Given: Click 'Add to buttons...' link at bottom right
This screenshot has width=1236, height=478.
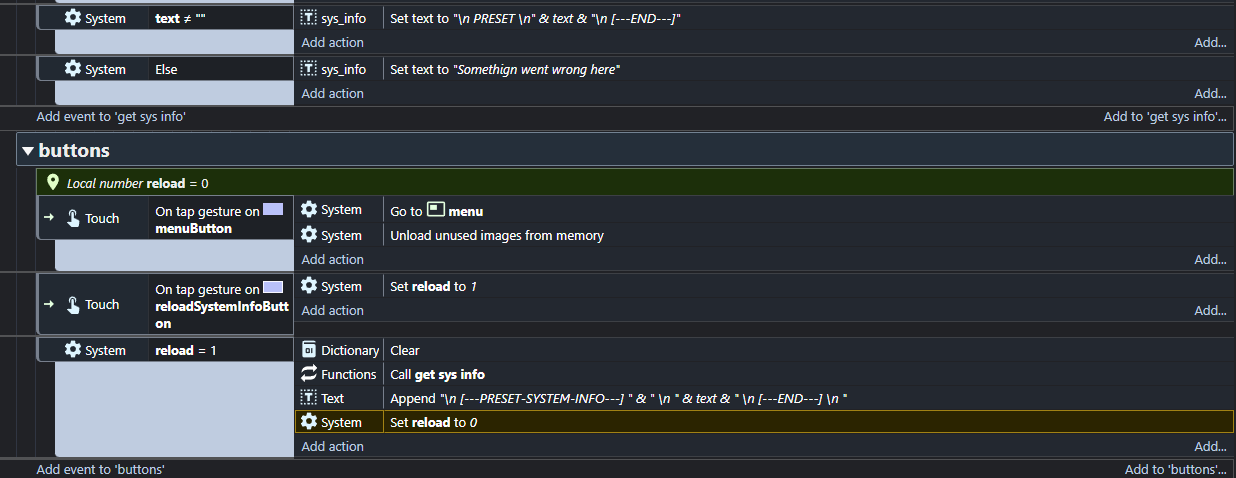Looking at the screenshot, I should point(1175,469).
